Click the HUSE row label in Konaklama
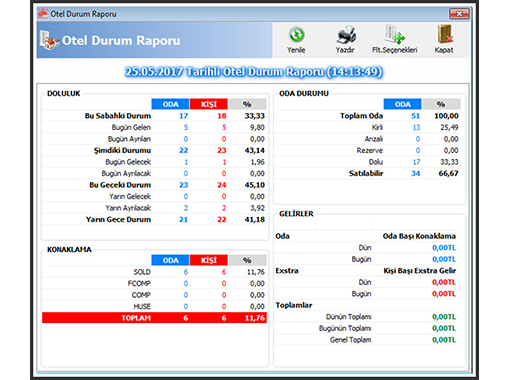Viewport: 510px width, 380px height. click(x=142, y=307)
